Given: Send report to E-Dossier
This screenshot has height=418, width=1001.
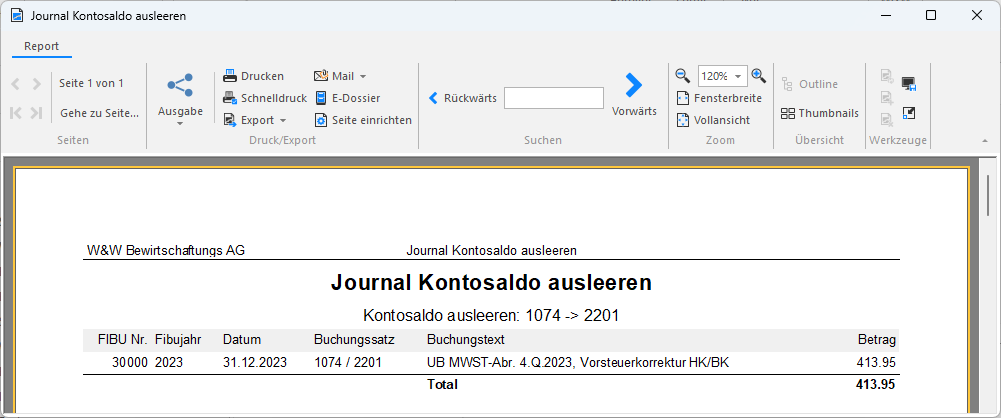Looking at the screenshot, I should (x=347, y=98).
